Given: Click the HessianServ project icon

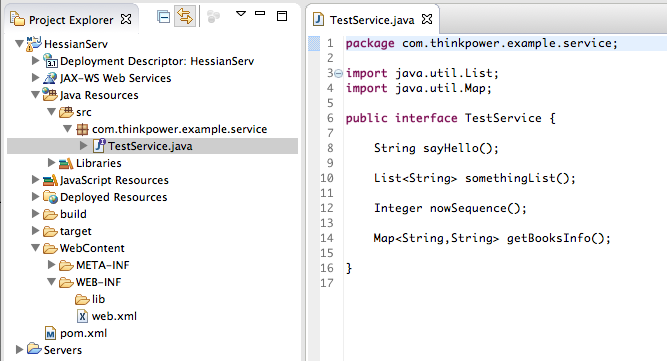Looking at the screenshot, I should 34,44.
